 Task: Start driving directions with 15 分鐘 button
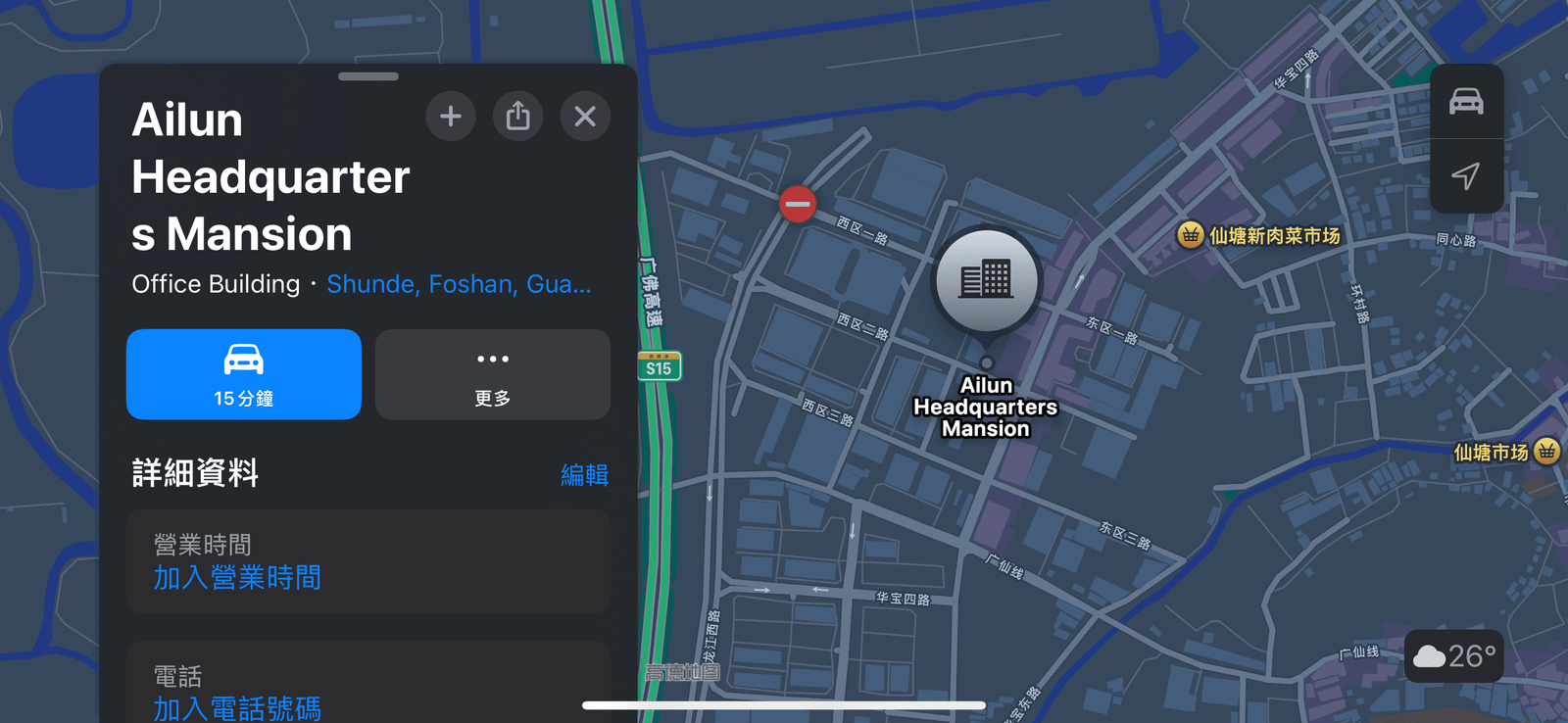(x=244, y=374)
